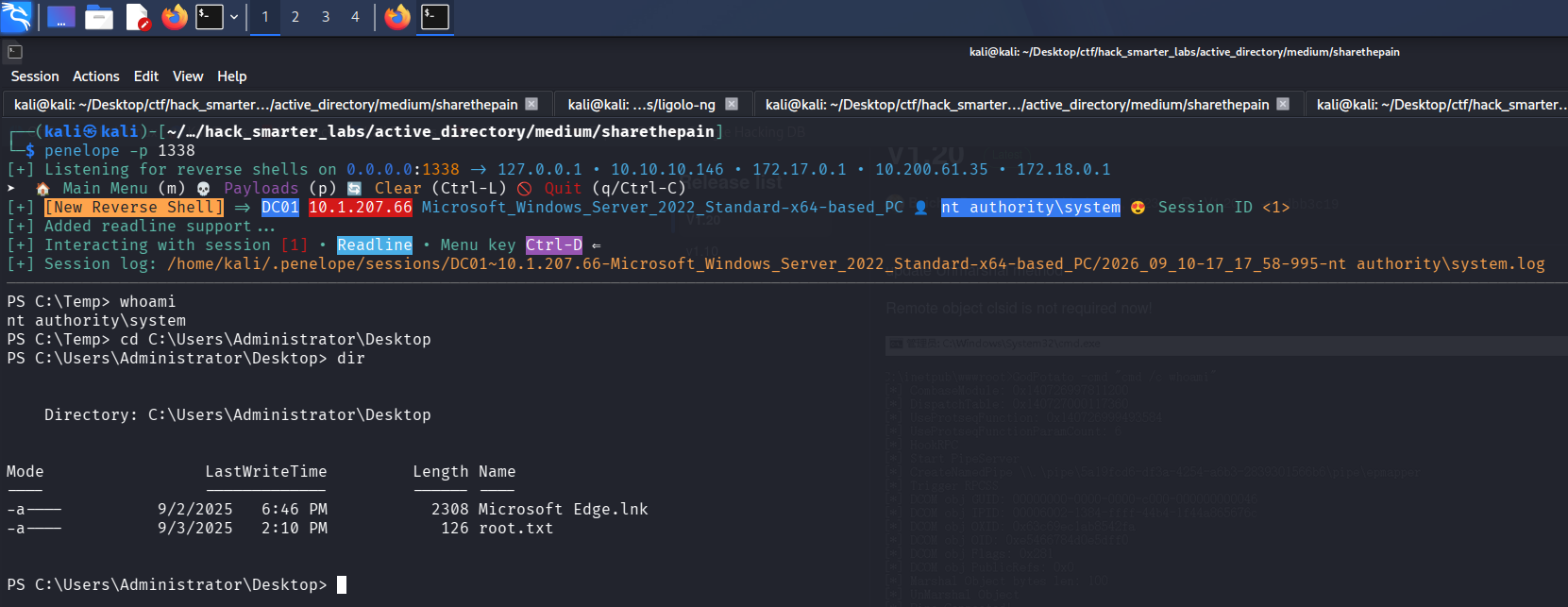1568x607 pixels.
Task: Click the Session ID <1> text
Action: click(x=1224, y=208)
